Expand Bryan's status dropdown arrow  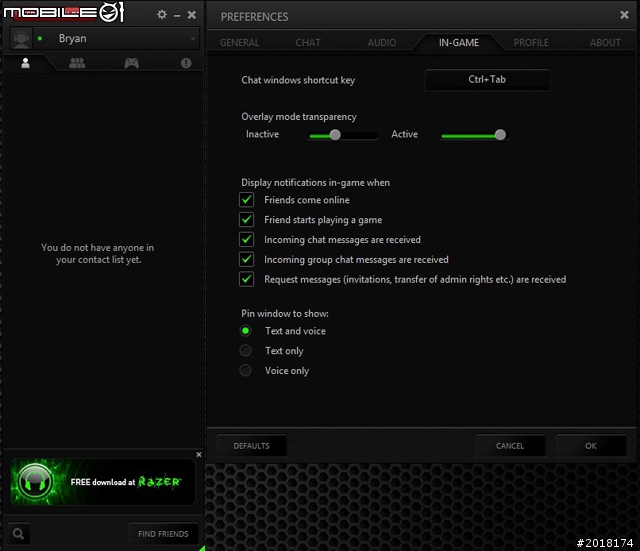[193, 39]
